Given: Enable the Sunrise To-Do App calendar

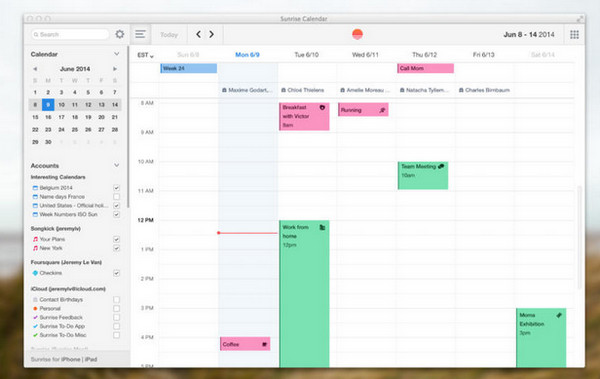Looking at the screenshot, I should click(x=117, y=326).
